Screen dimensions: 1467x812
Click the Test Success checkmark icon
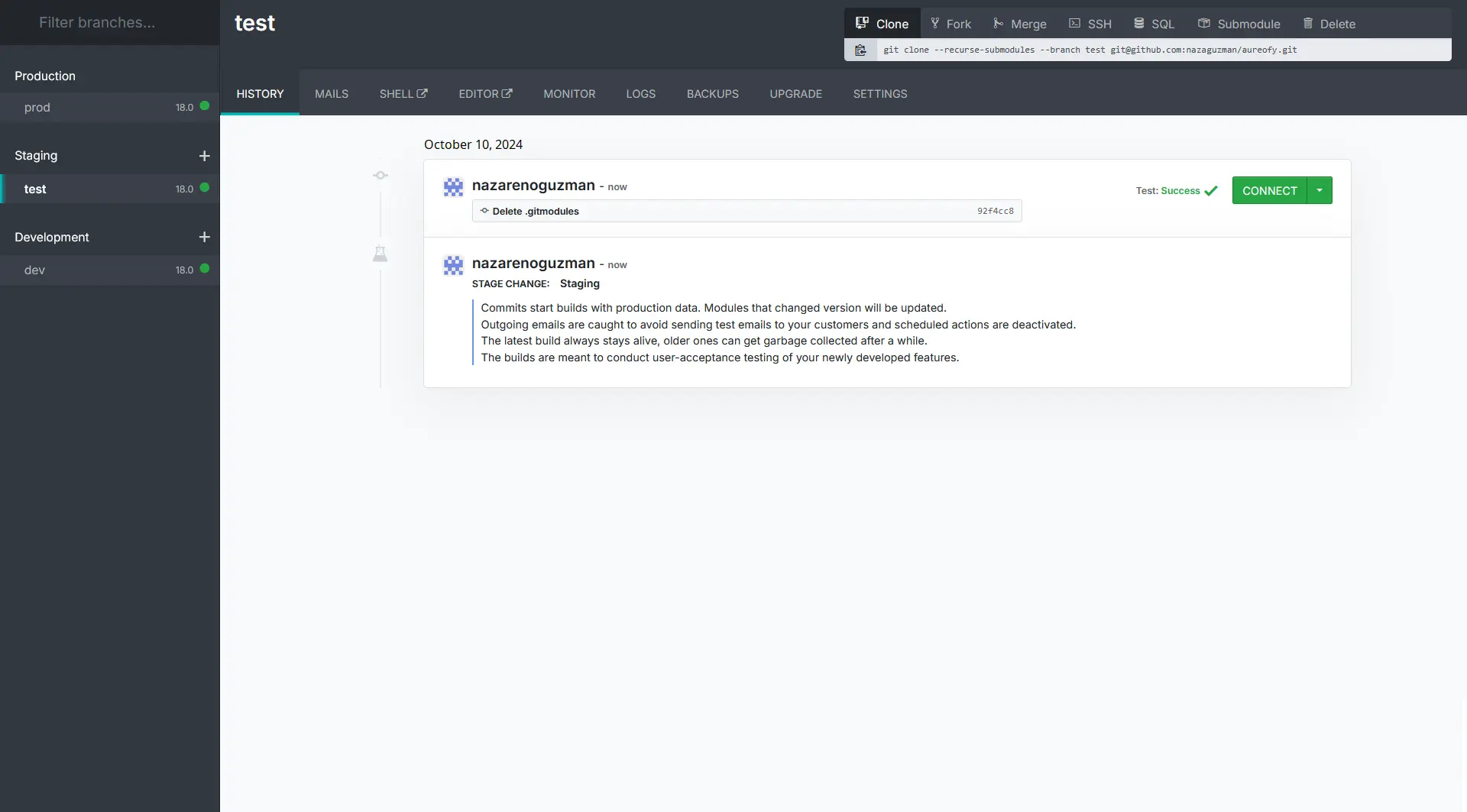click(1211, 191)
